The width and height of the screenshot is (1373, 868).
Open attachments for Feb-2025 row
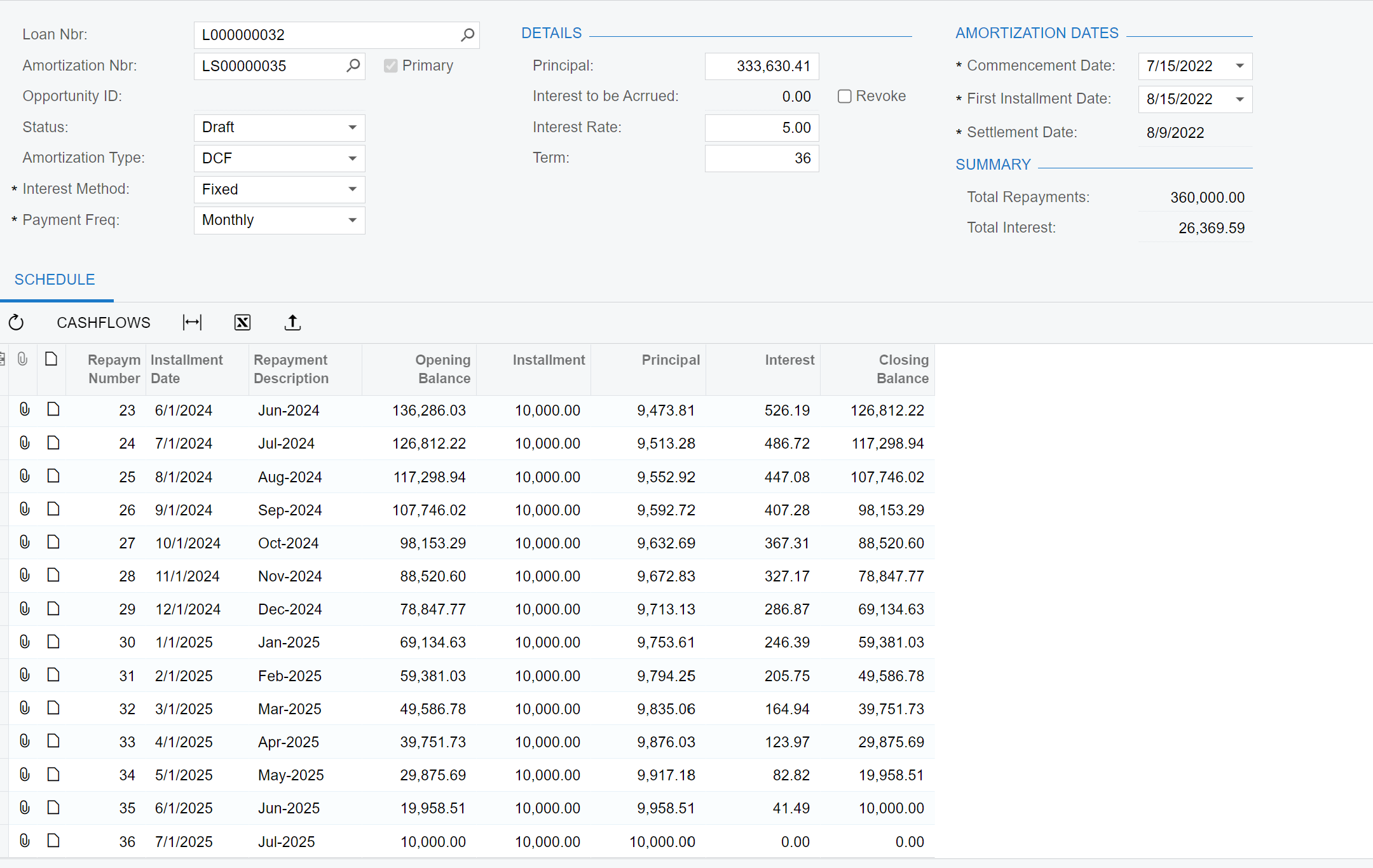(x=25, y=675)
